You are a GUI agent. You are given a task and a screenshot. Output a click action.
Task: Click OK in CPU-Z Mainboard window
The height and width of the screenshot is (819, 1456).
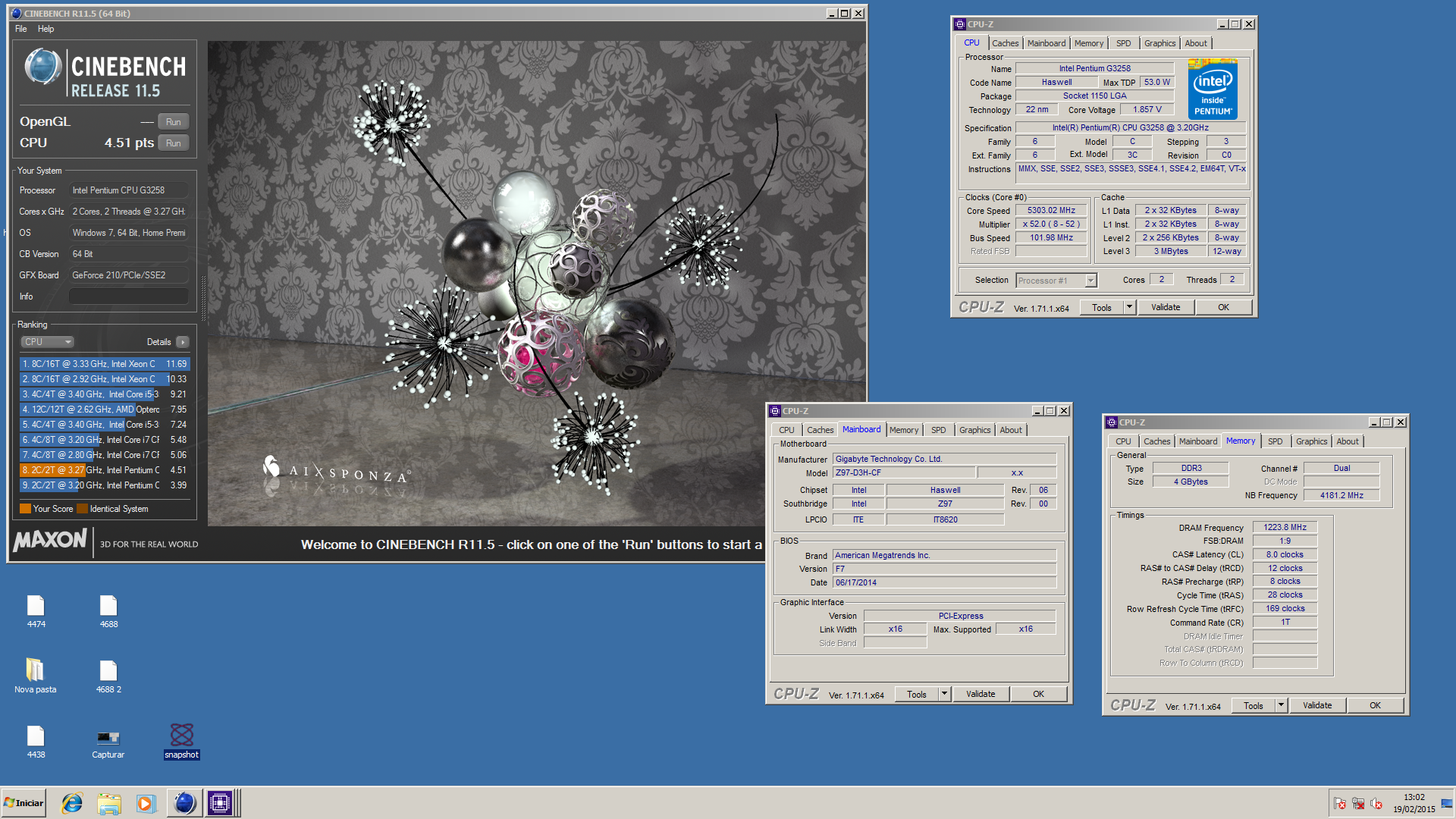[1038, 695]
